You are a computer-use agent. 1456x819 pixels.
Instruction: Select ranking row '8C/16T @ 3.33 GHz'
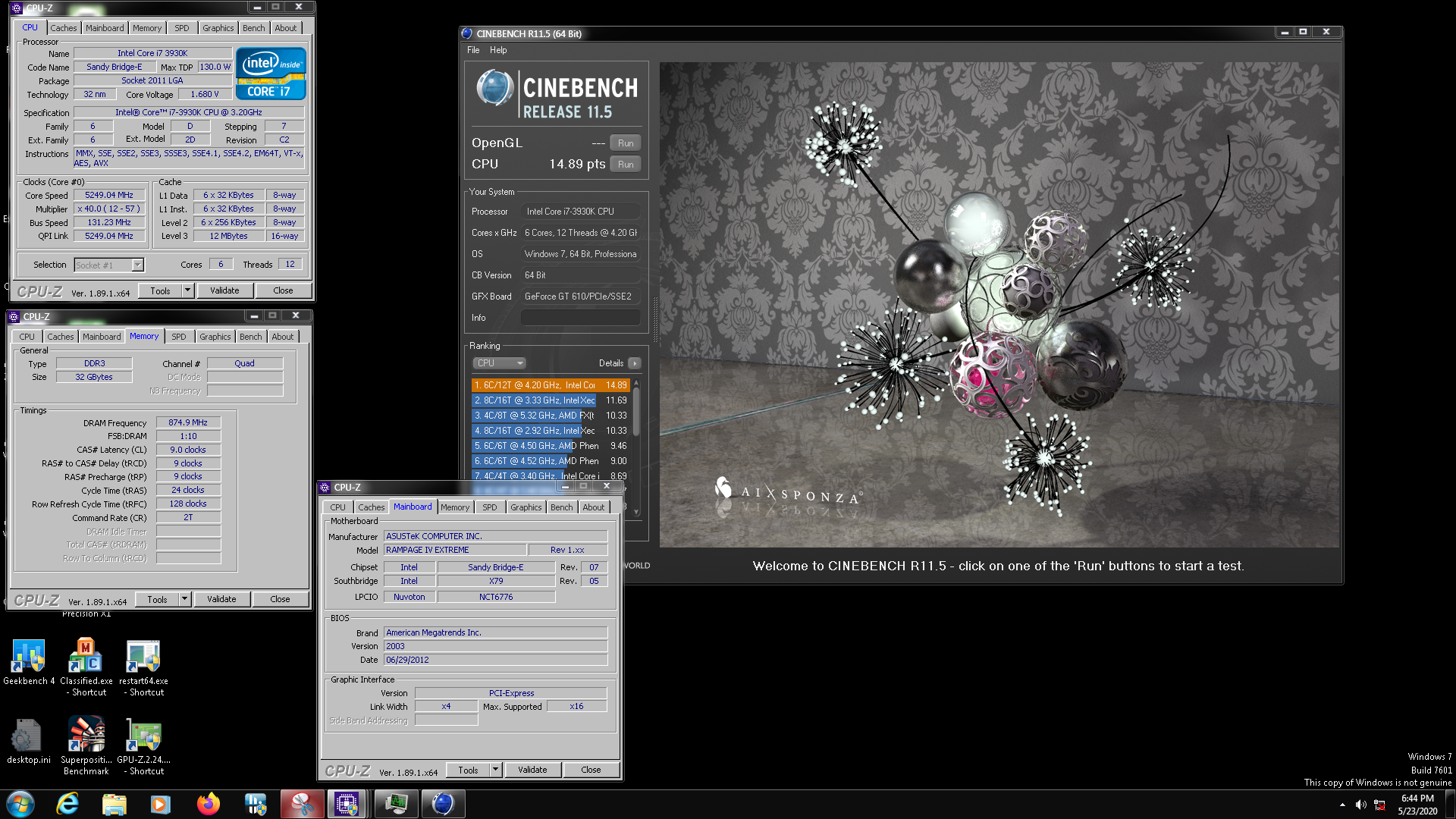[551, 400]
